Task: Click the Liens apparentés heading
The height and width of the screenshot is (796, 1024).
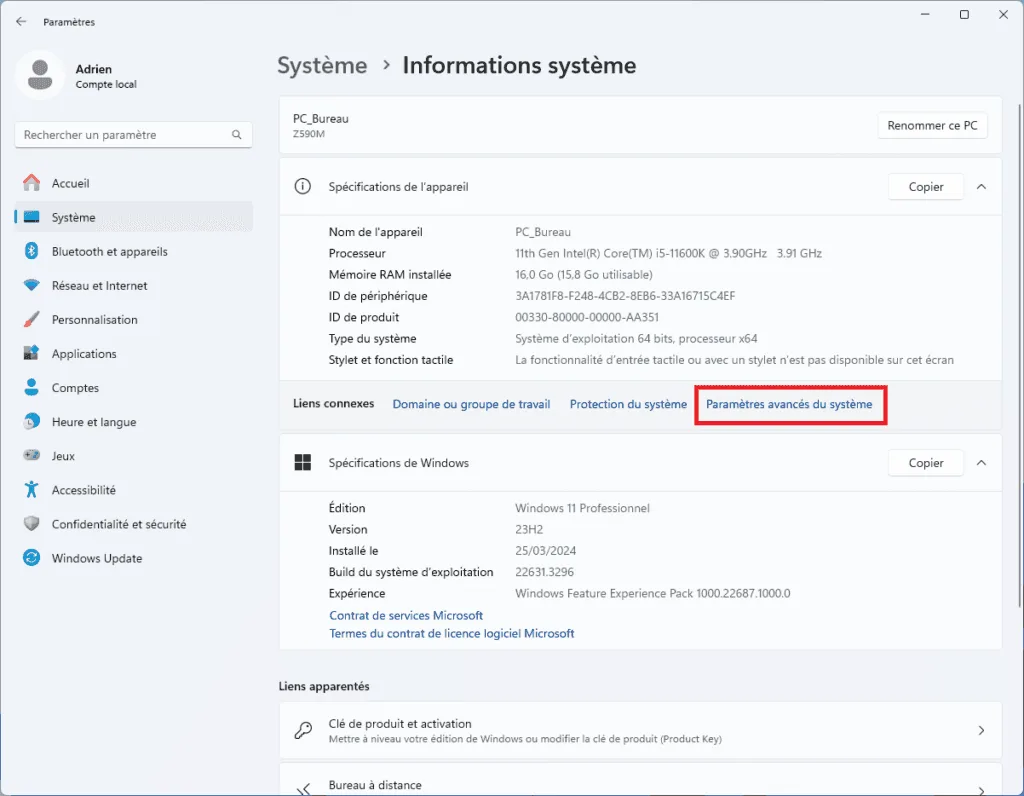Action: (324, 686)
